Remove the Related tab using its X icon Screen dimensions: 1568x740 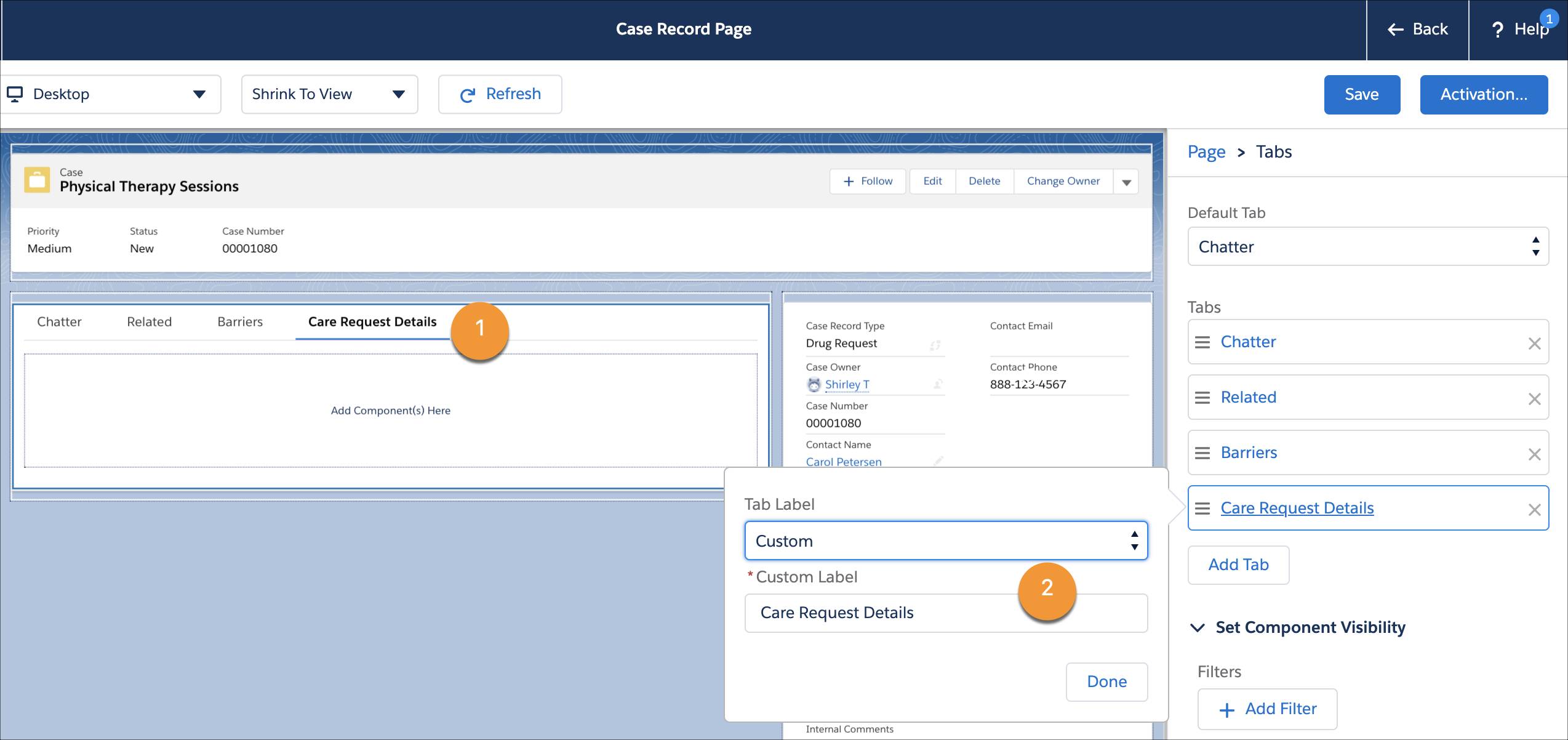tap(1534, 398)
